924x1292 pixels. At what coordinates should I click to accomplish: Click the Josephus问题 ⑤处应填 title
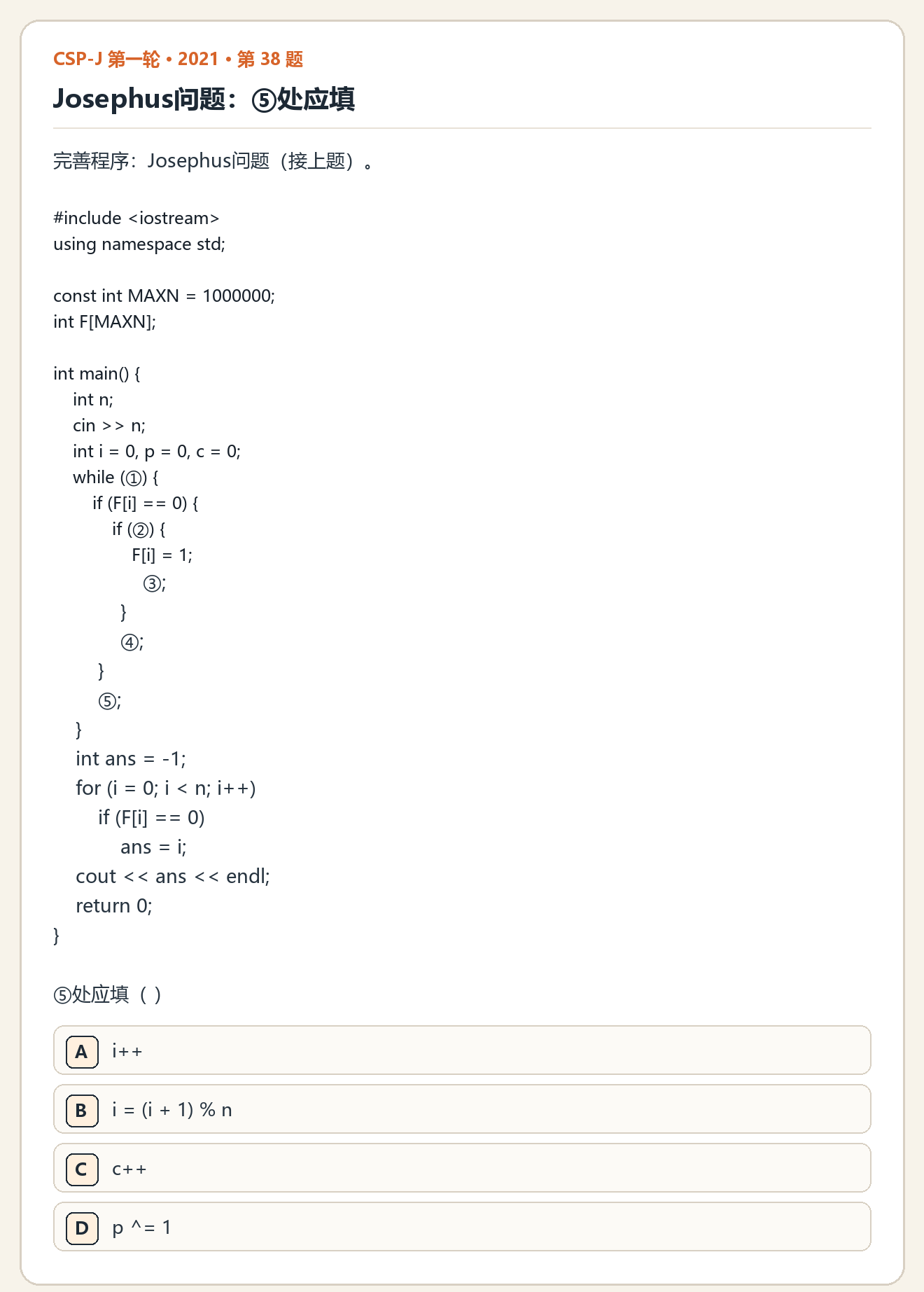(204, 99)
